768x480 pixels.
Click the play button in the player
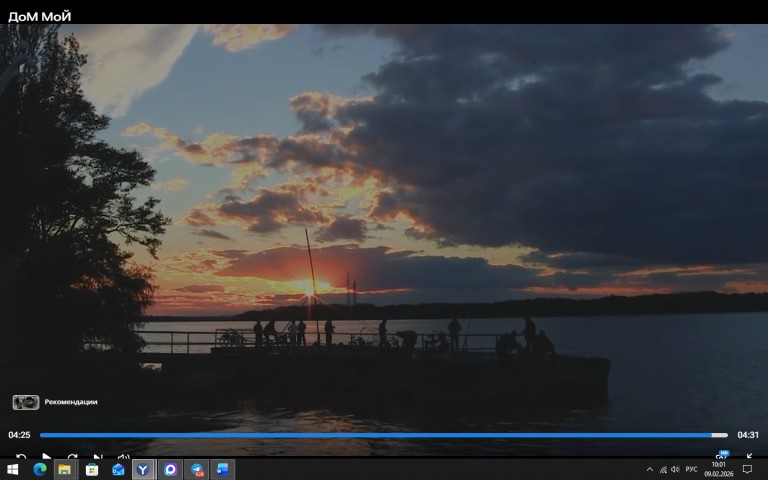46,456
